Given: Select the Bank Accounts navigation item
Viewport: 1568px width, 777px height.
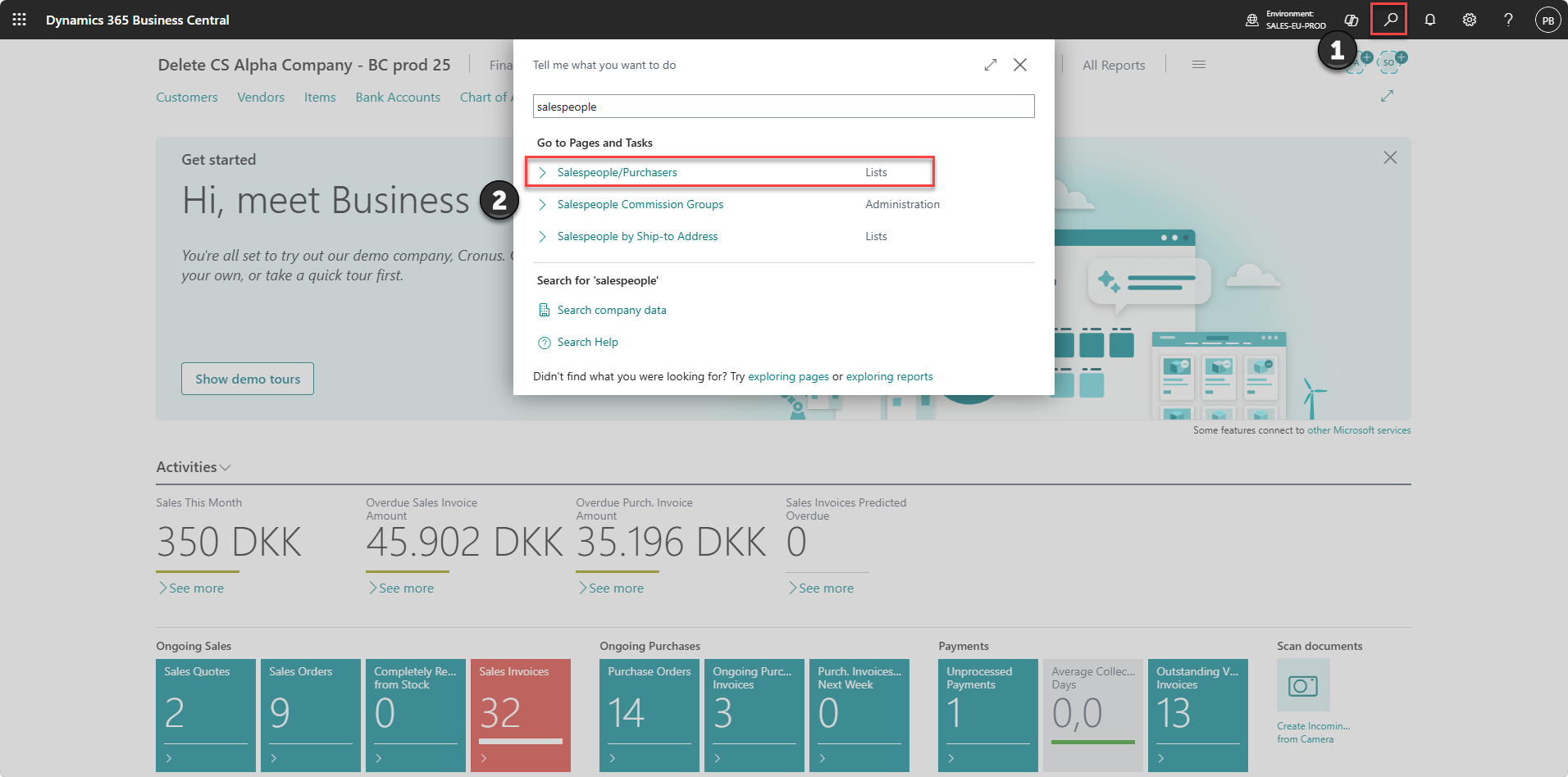Looking at the screenshot, I should coord(398,97).
